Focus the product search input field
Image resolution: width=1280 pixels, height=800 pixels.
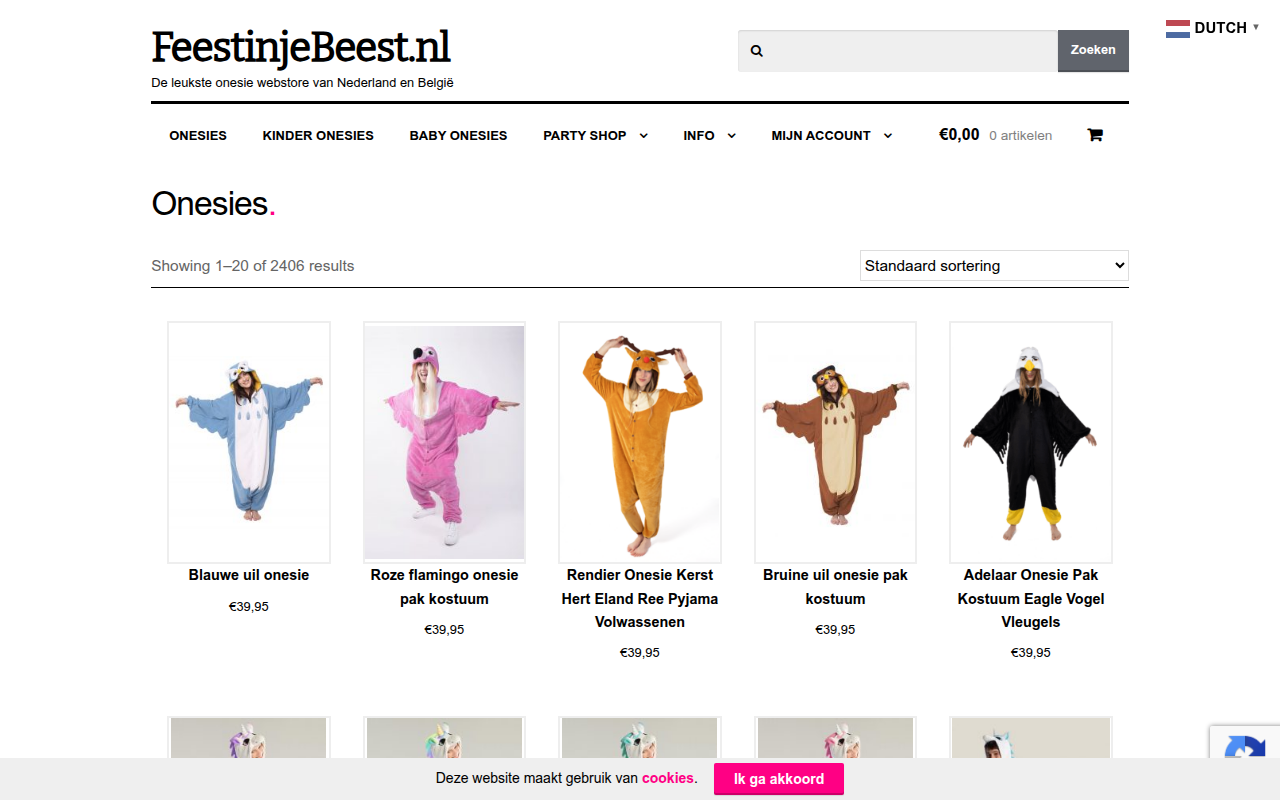pos(898,51)
